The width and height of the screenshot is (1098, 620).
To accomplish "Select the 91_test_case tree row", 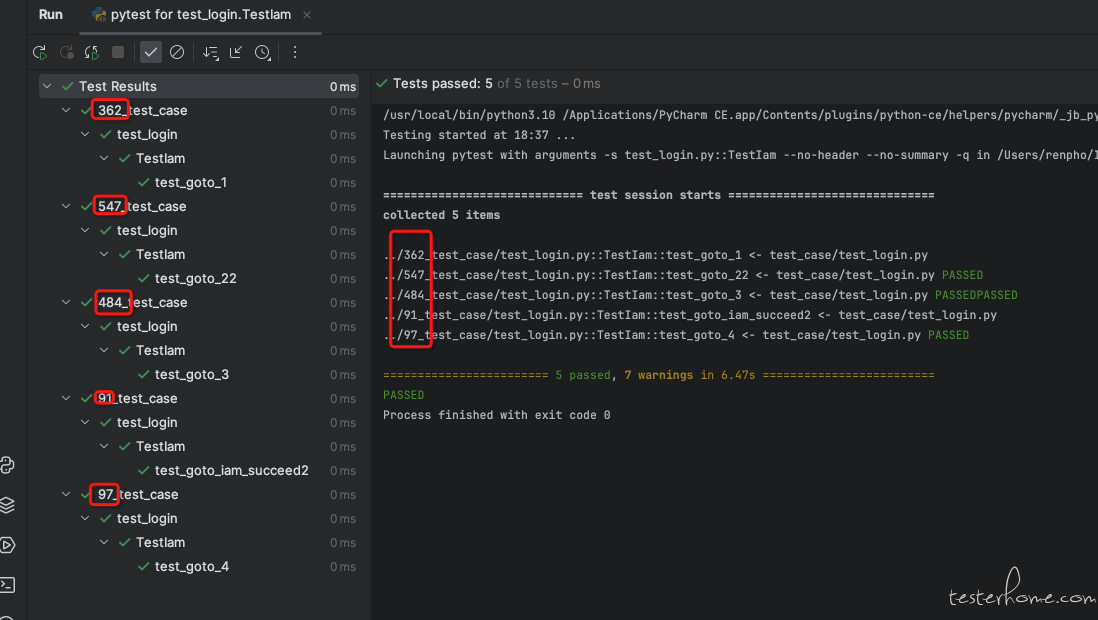I will (x=199, y=398).
